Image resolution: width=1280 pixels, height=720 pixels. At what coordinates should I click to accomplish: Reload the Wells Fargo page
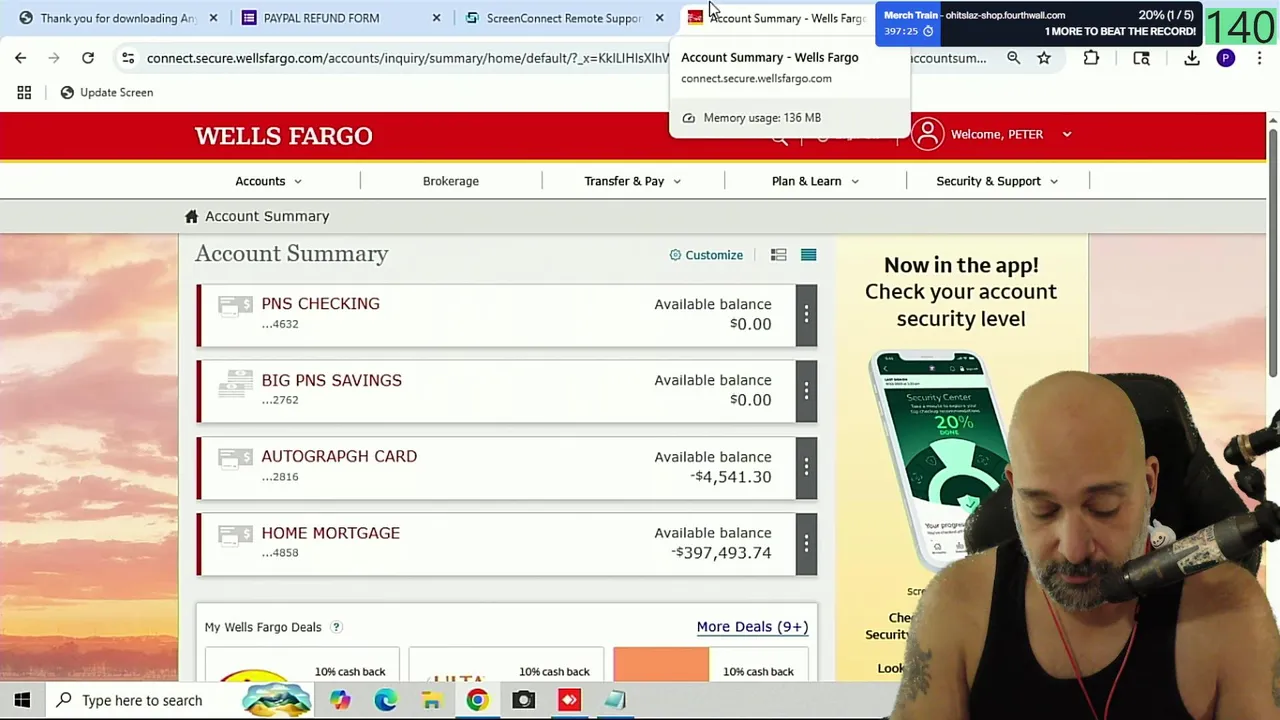[88, 58]
